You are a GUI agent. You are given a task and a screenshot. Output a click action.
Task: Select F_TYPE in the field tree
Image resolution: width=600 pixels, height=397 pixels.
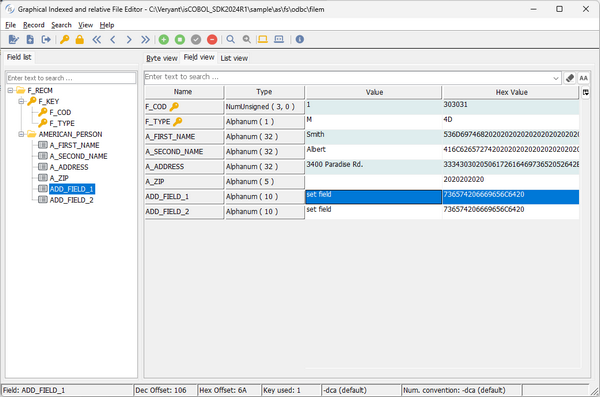click(62, 123)
